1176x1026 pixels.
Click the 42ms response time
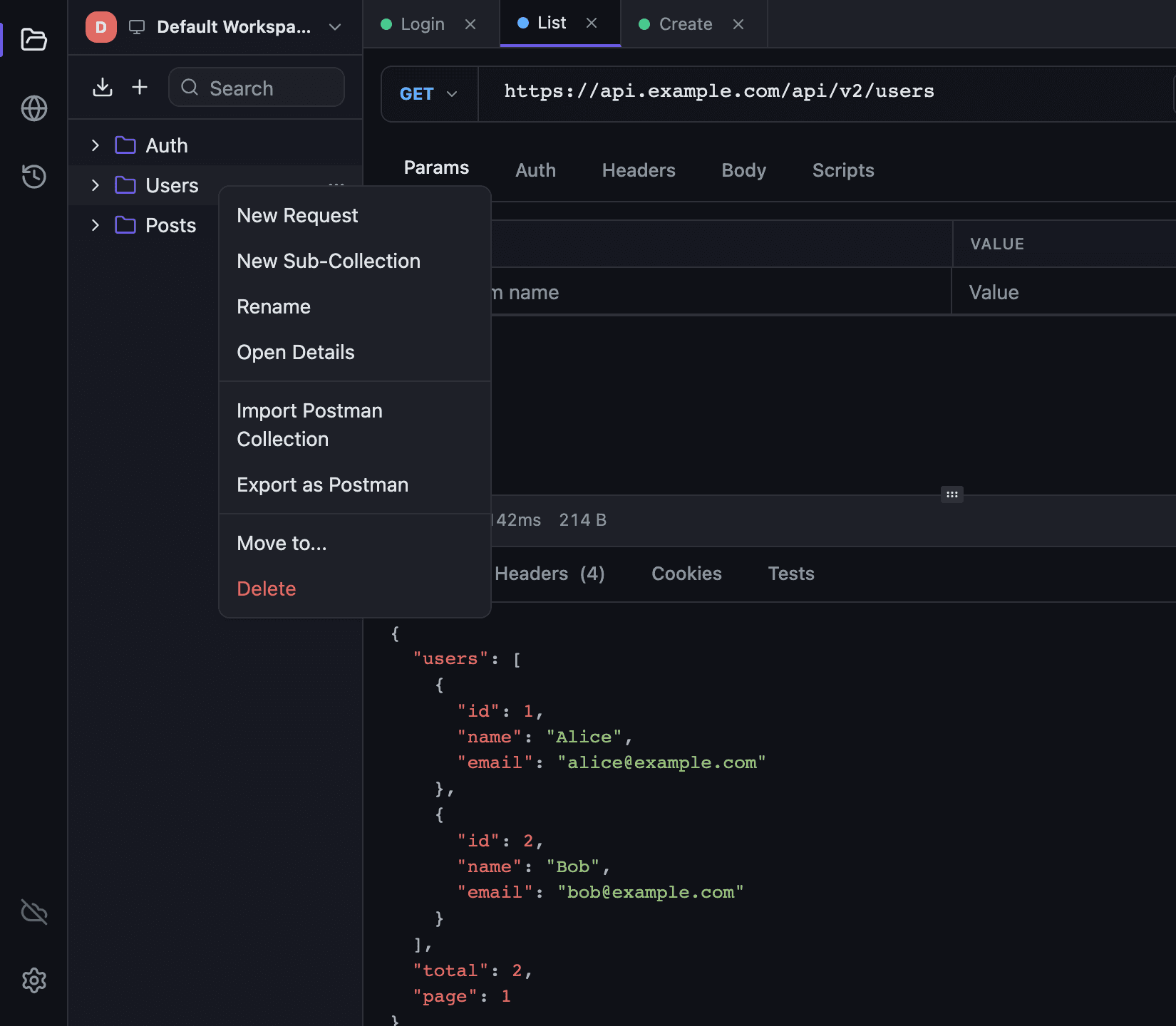point(516,520)
